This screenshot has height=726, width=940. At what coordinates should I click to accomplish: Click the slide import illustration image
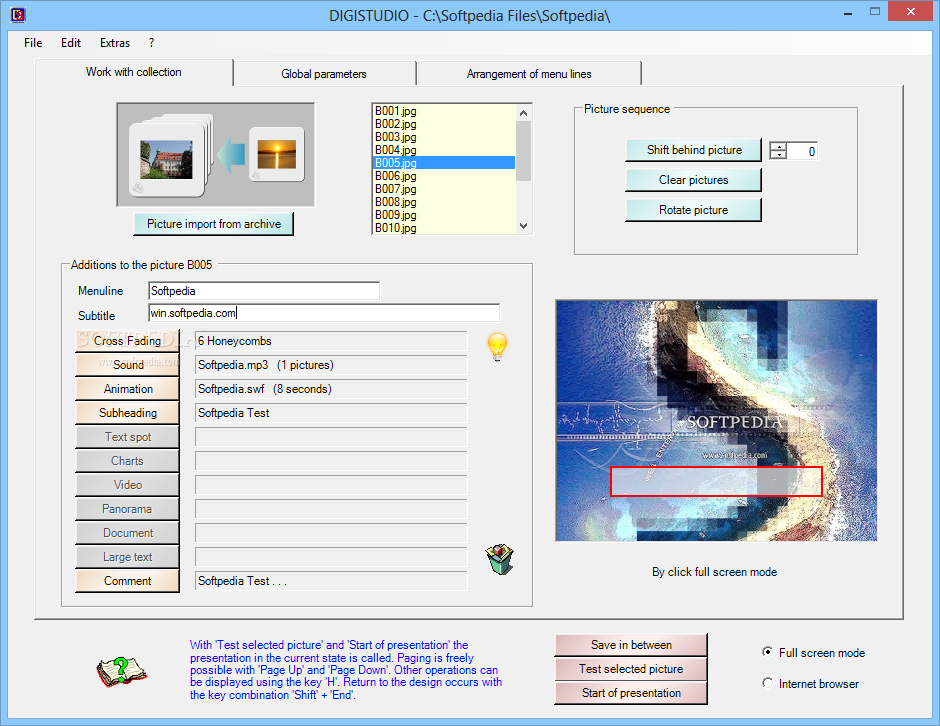click(x=216, y=155)
